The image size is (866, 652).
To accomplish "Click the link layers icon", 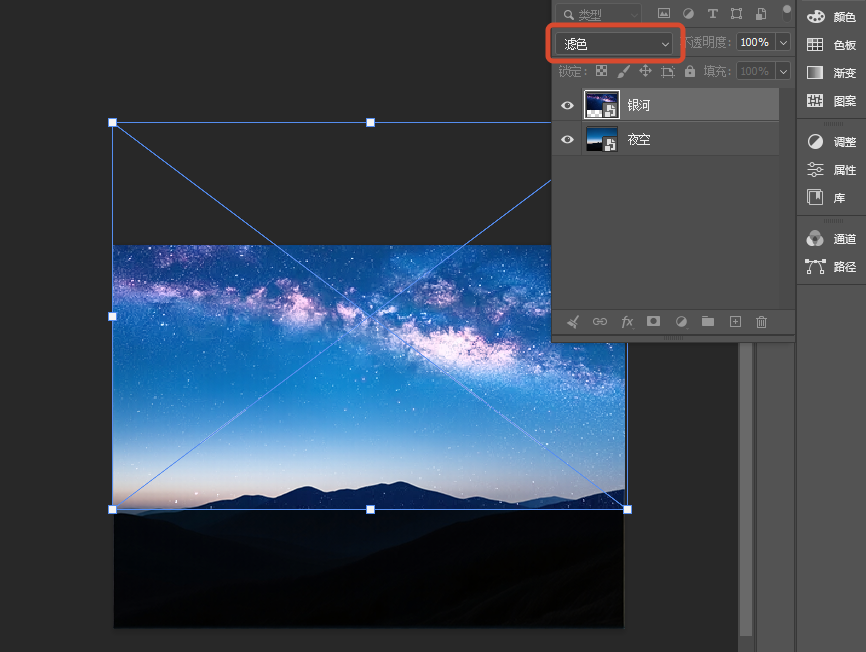I will 600,322.
